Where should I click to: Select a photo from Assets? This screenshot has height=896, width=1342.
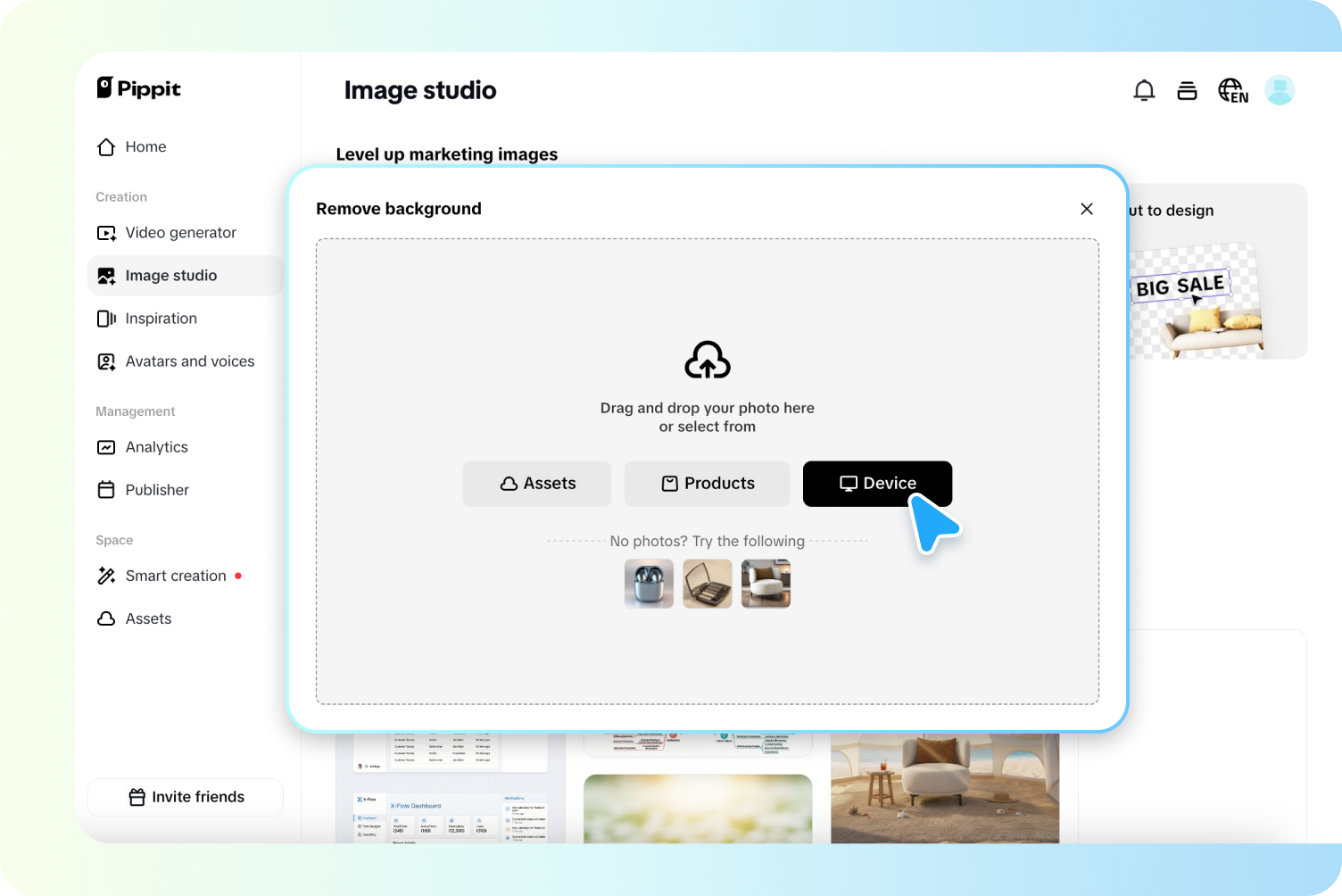(536, 483)
